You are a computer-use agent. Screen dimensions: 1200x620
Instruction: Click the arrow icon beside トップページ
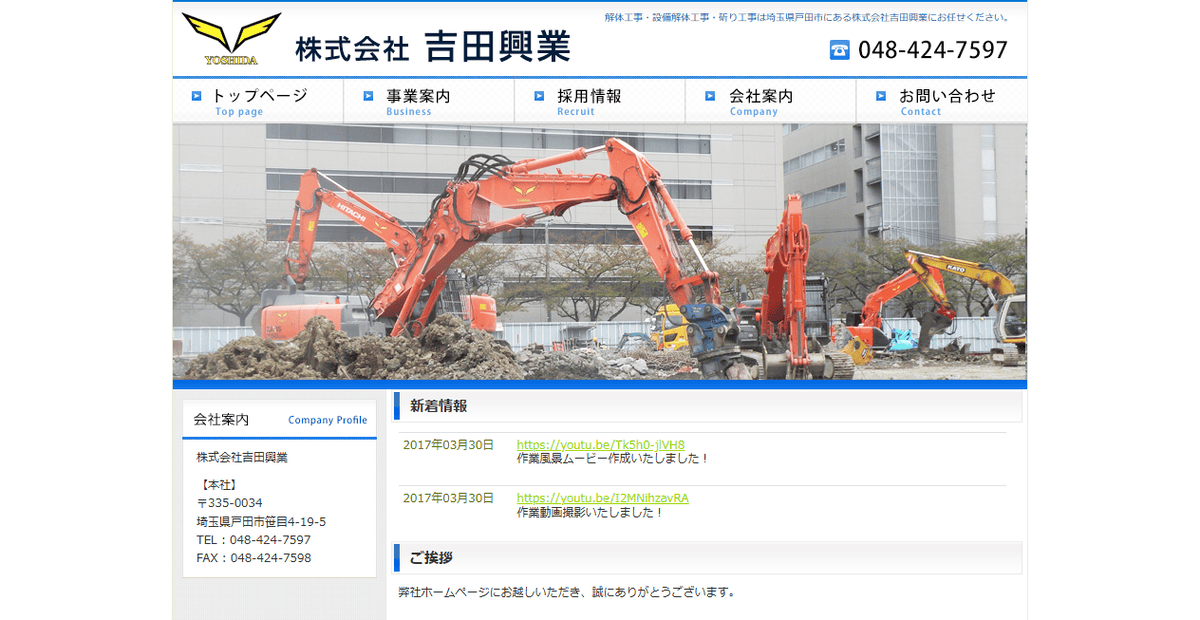[x=198, y=97]
